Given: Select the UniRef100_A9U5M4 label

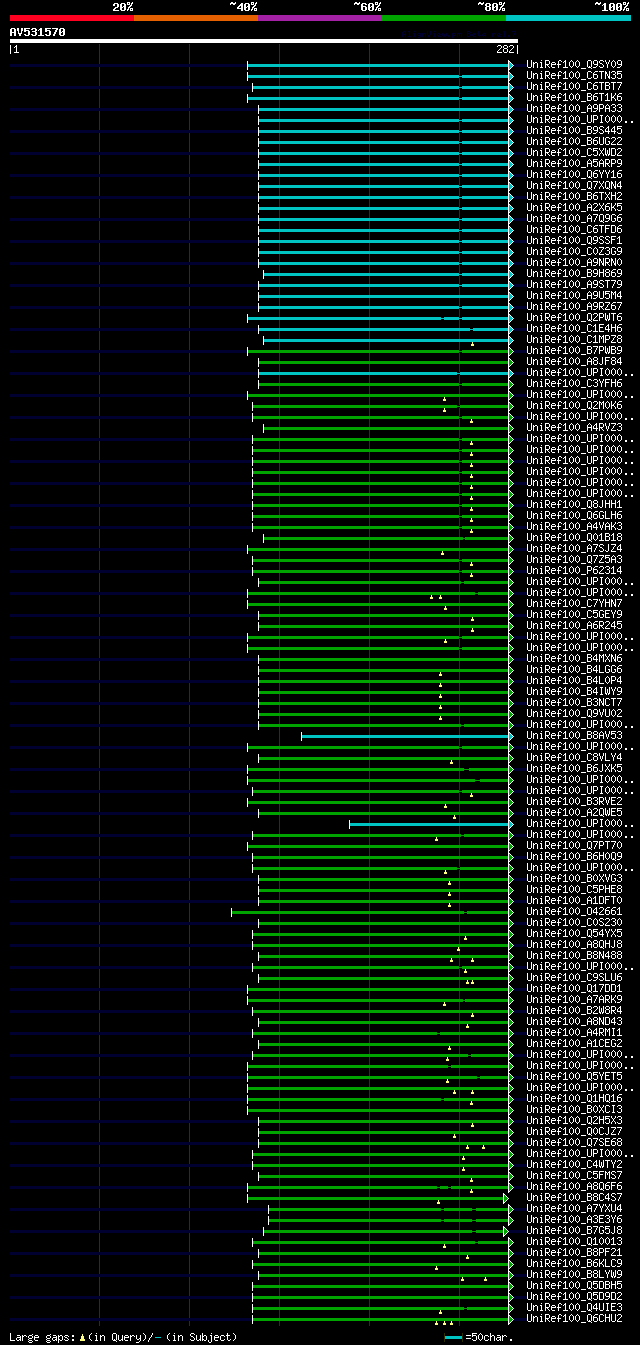Looking at the screenshot, I should click(574, 295).
